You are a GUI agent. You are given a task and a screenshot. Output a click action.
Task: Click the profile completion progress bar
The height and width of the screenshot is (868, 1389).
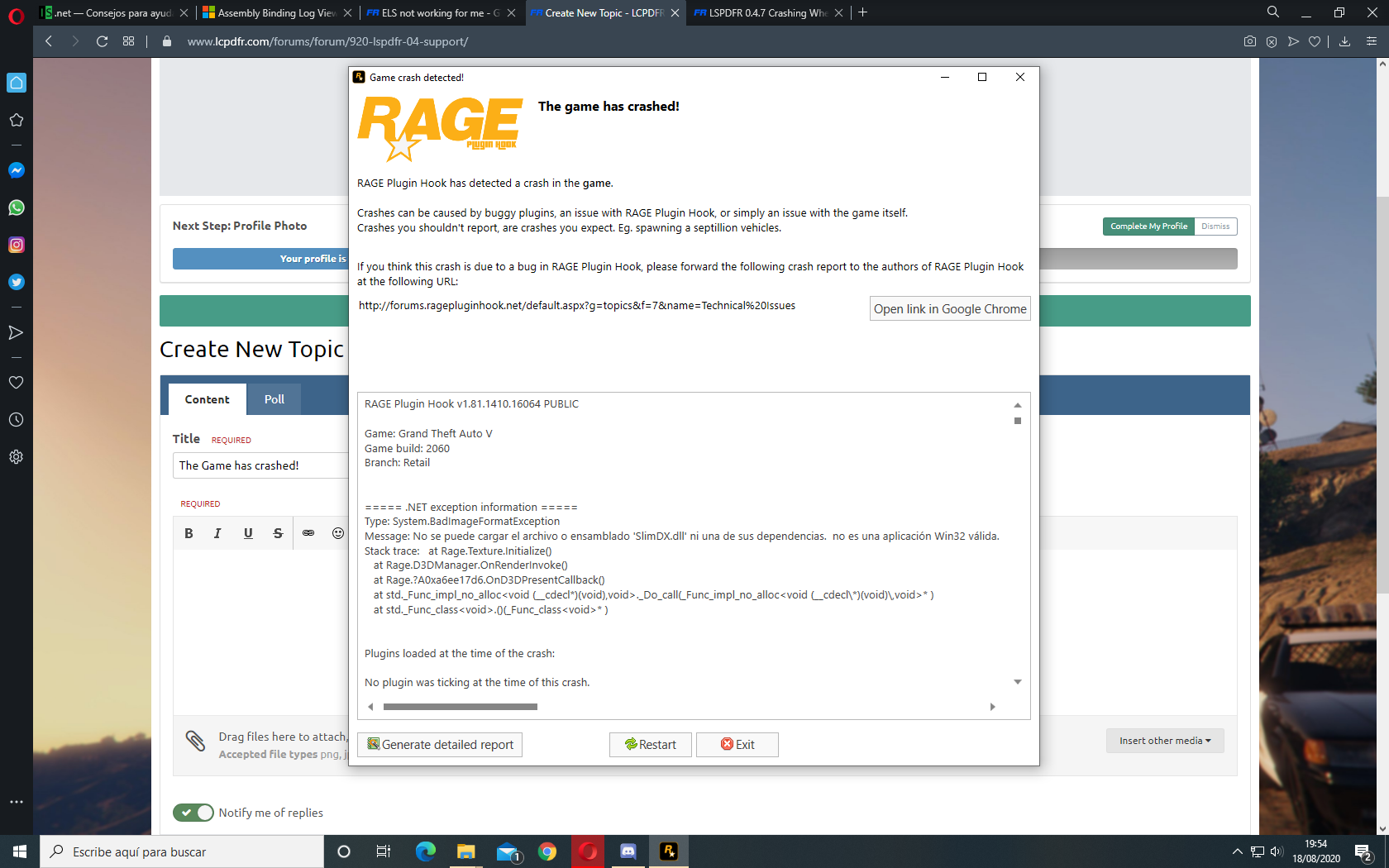[x=705, y=259]
